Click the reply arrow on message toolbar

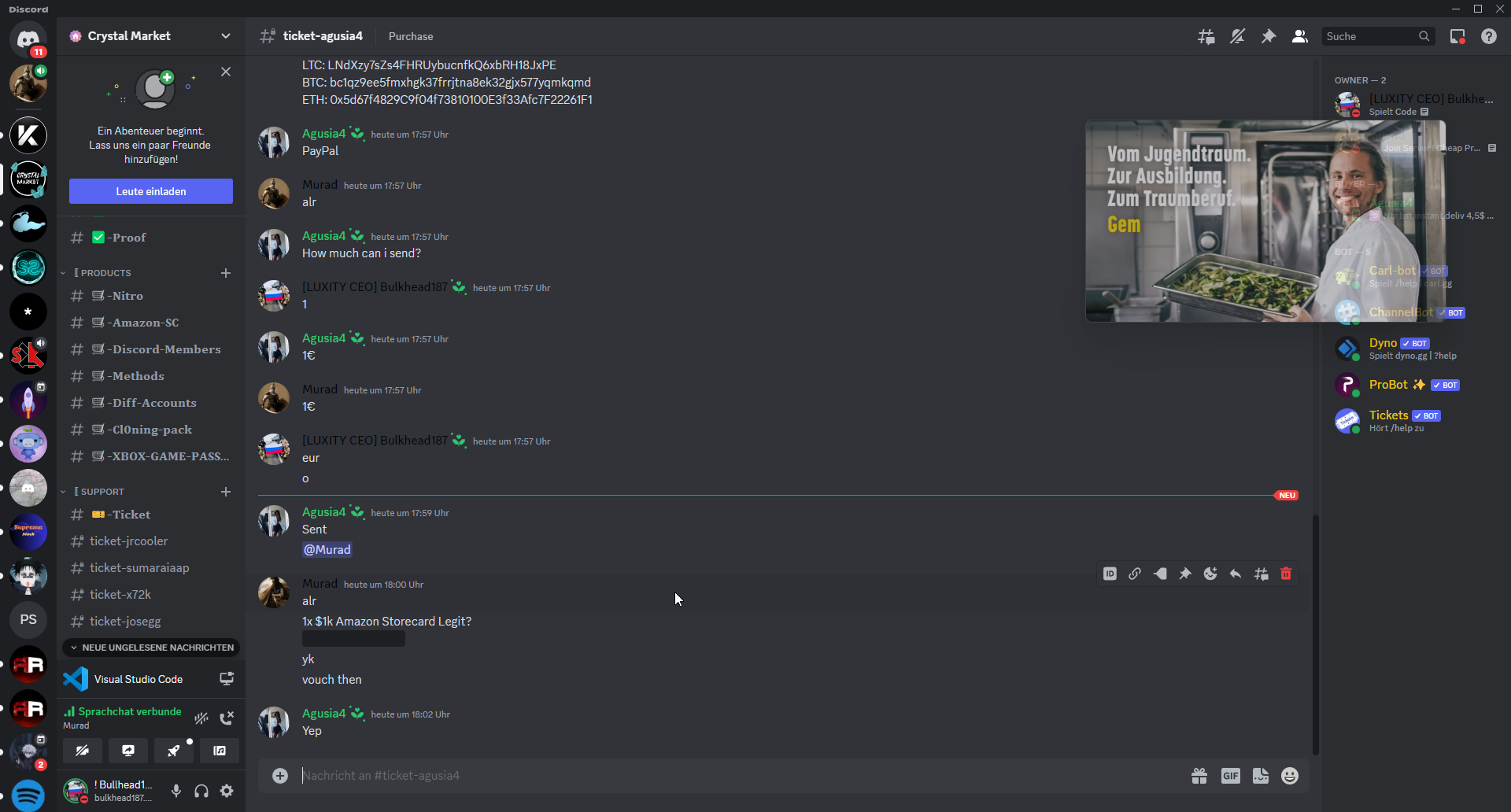1236,574
